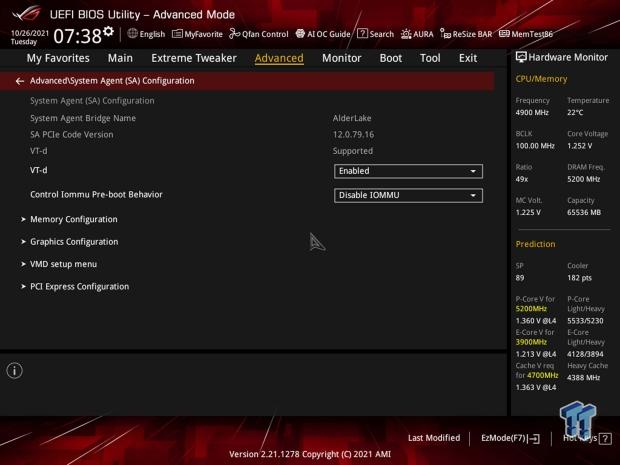Screen dimensions: 620x465
Task: Click the 5200 MHz DRAM Freq value
Action: point(584,179)
